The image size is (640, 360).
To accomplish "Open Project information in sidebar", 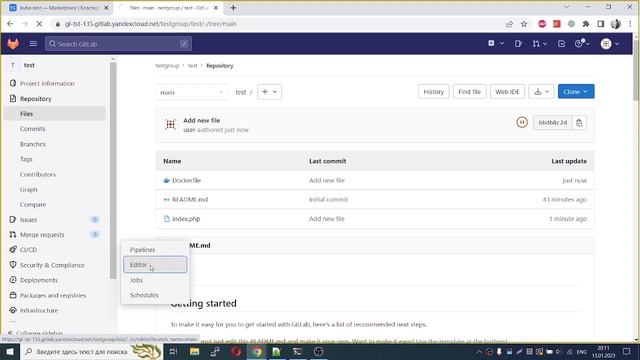I will pyautogui.click(x=47, y=83).
